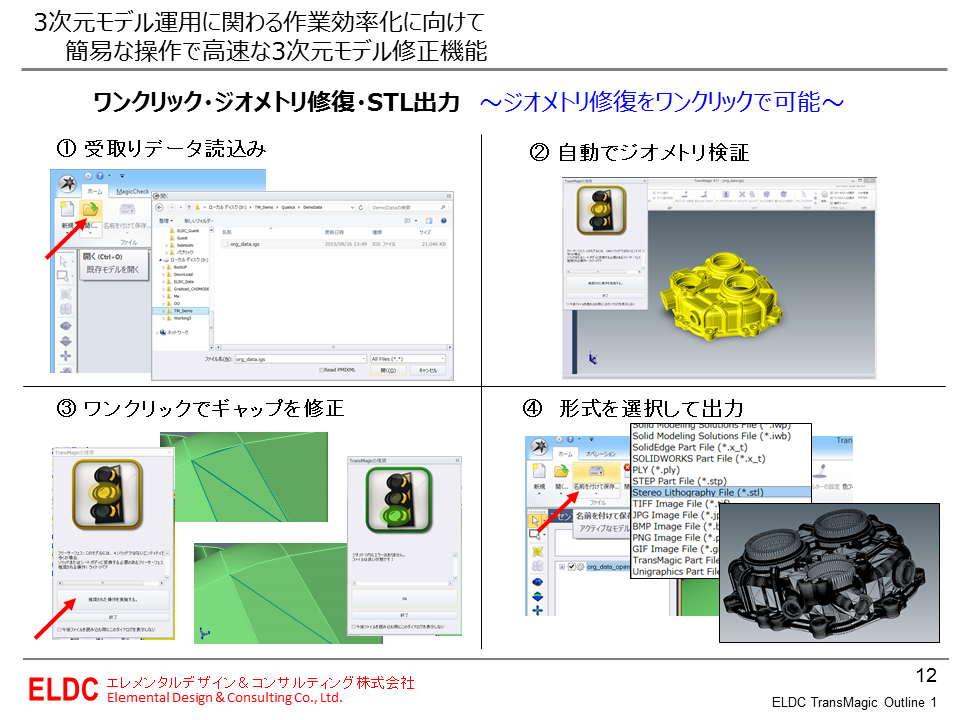Click the yellow traffic light icon in panel 2
The image size is (960, 720).
click(601, 211)
